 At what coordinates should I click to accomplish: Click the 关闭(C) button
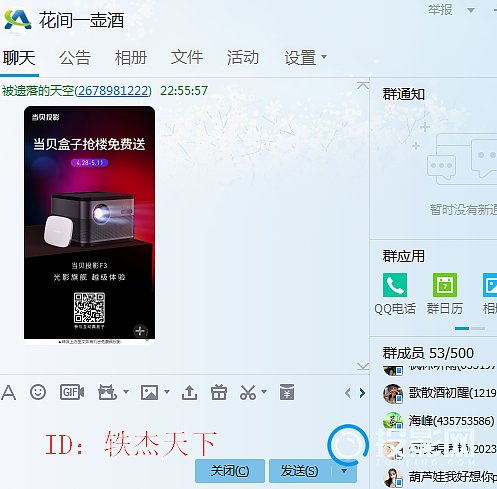click(230, 471)
